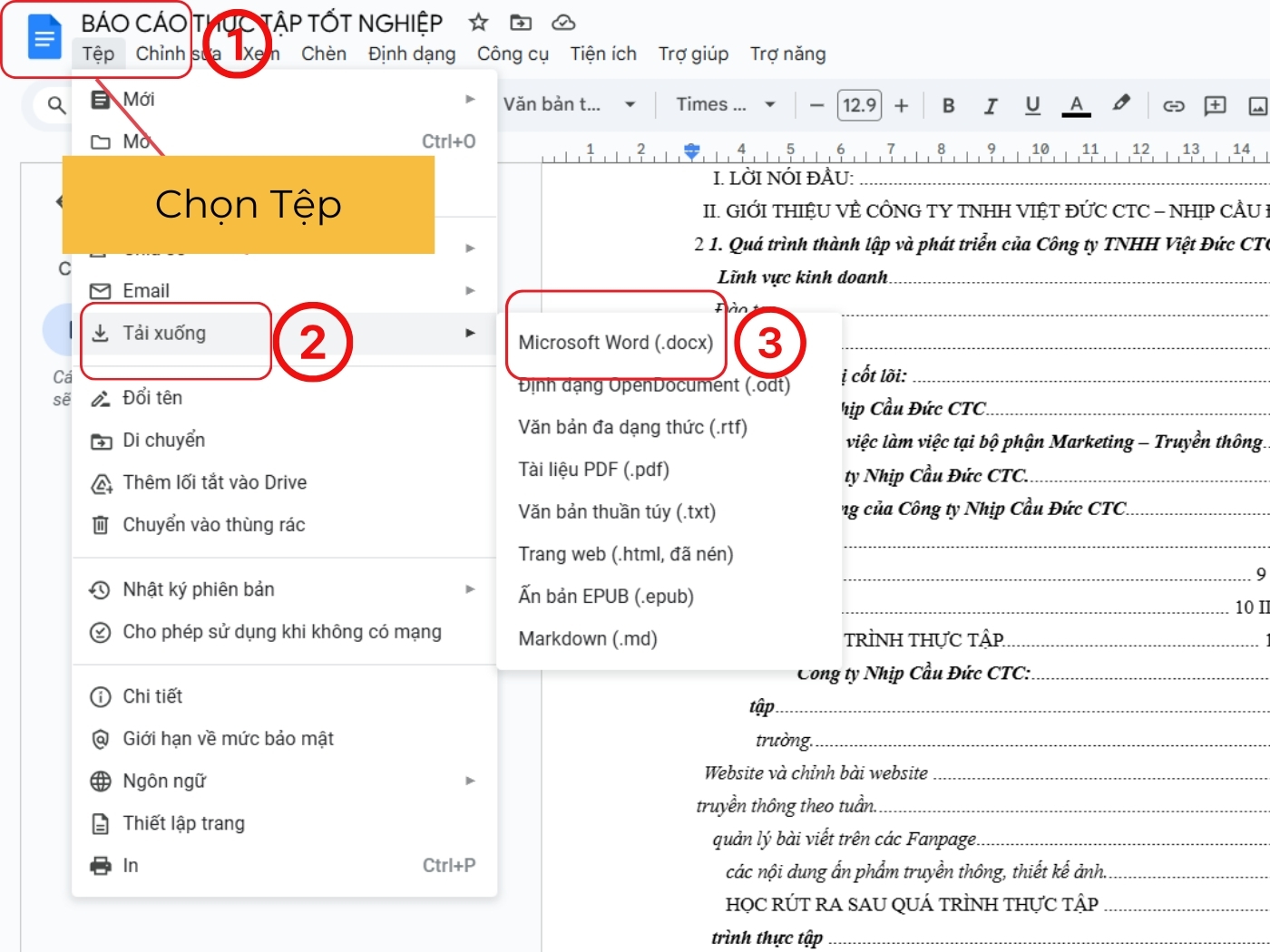Select Đổi tên in the file menu
The height and width of the screenshot is (952, 1270).
coord(284,398)
